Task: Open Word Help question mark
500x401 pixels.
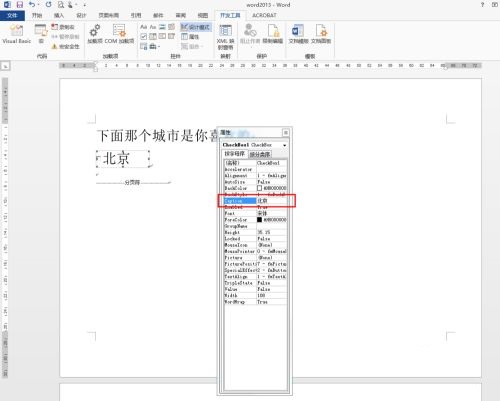Action: coord(482,5)
